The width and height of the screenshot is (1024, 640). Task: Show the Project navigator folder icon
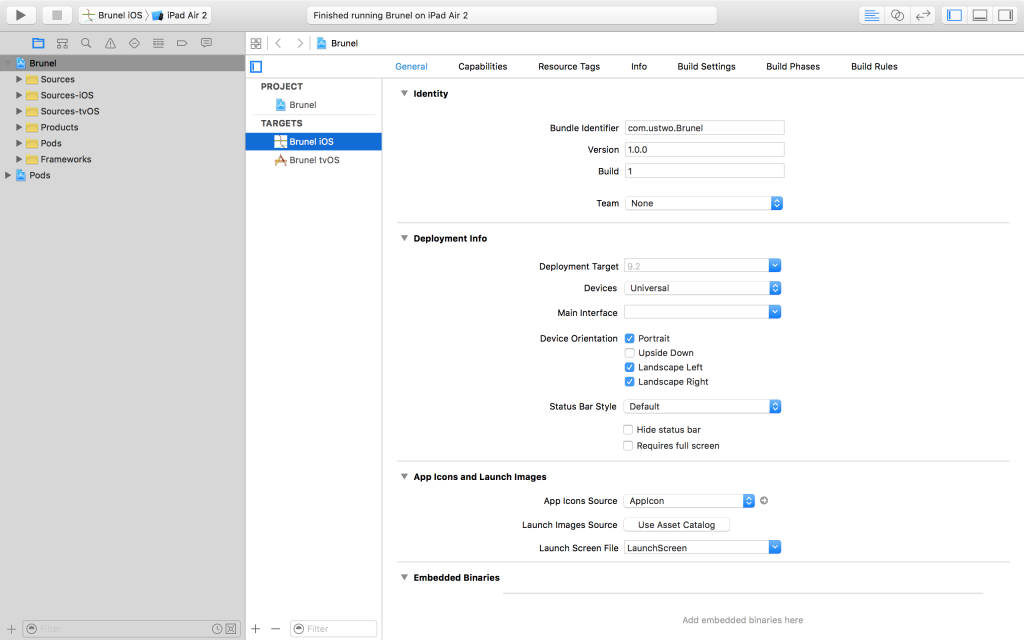39,43
